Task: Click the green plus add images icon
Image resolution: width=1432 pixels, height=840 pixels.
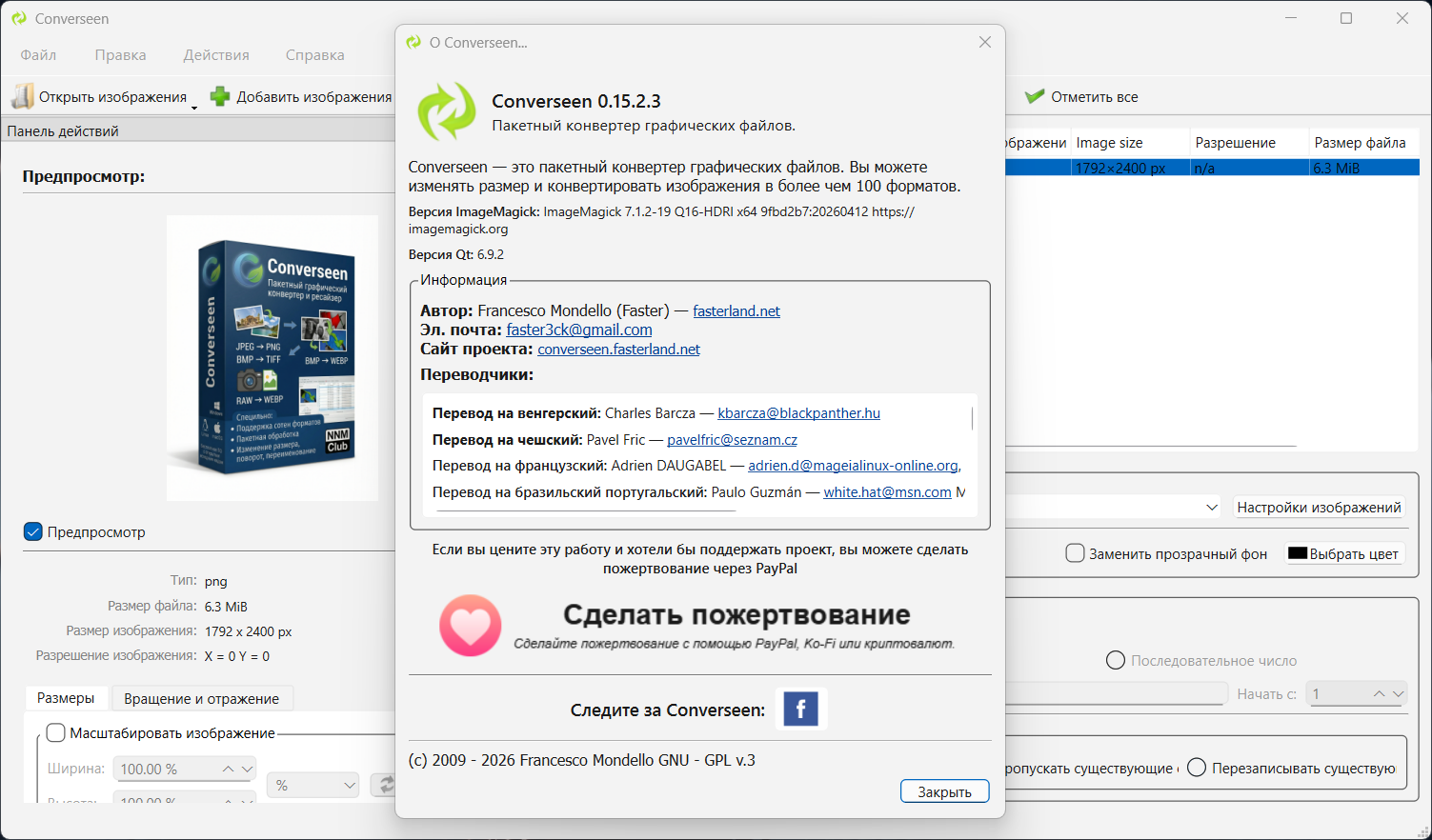Action: tap(220, 96)
